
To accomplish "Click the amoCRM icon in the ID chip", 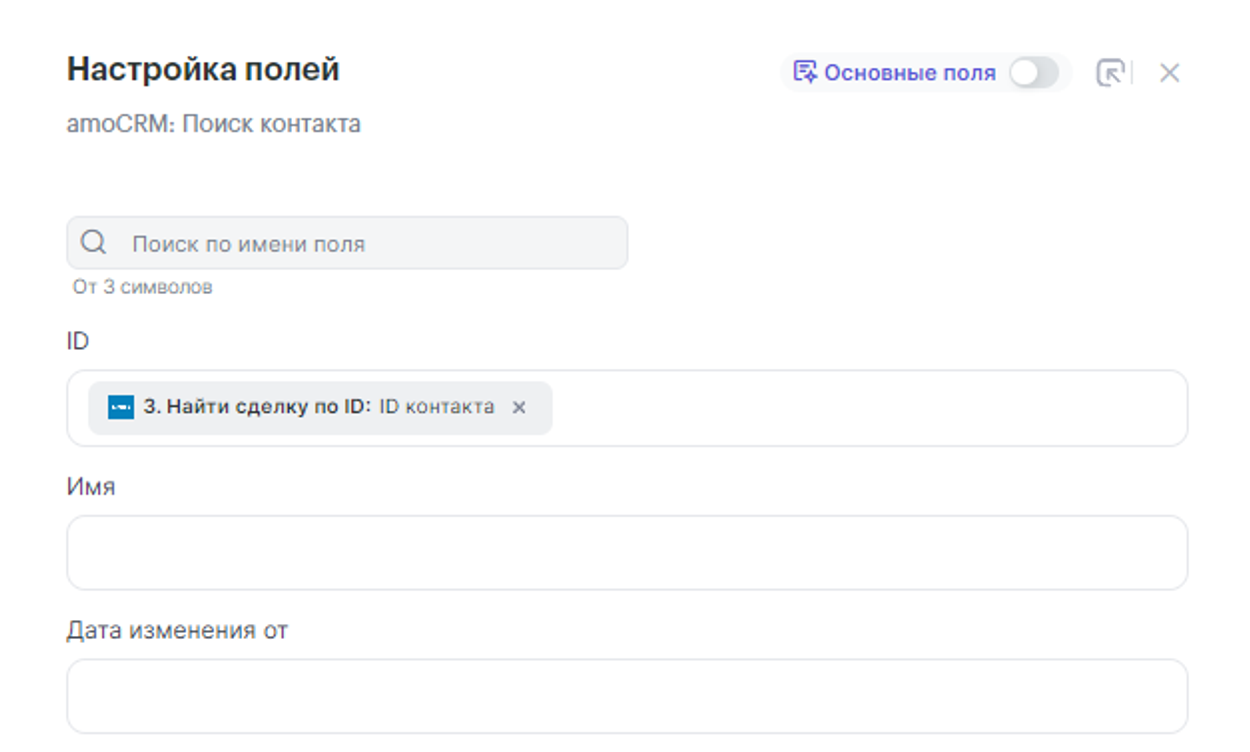I will point(121,407).
